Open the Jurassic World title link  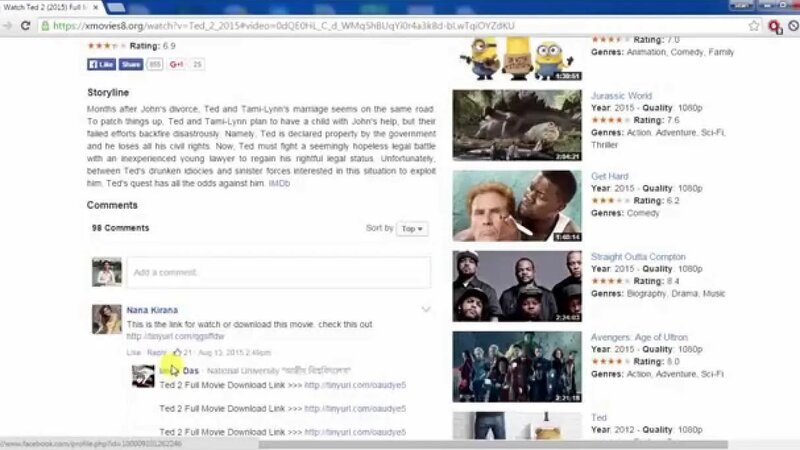pos(621,95)
